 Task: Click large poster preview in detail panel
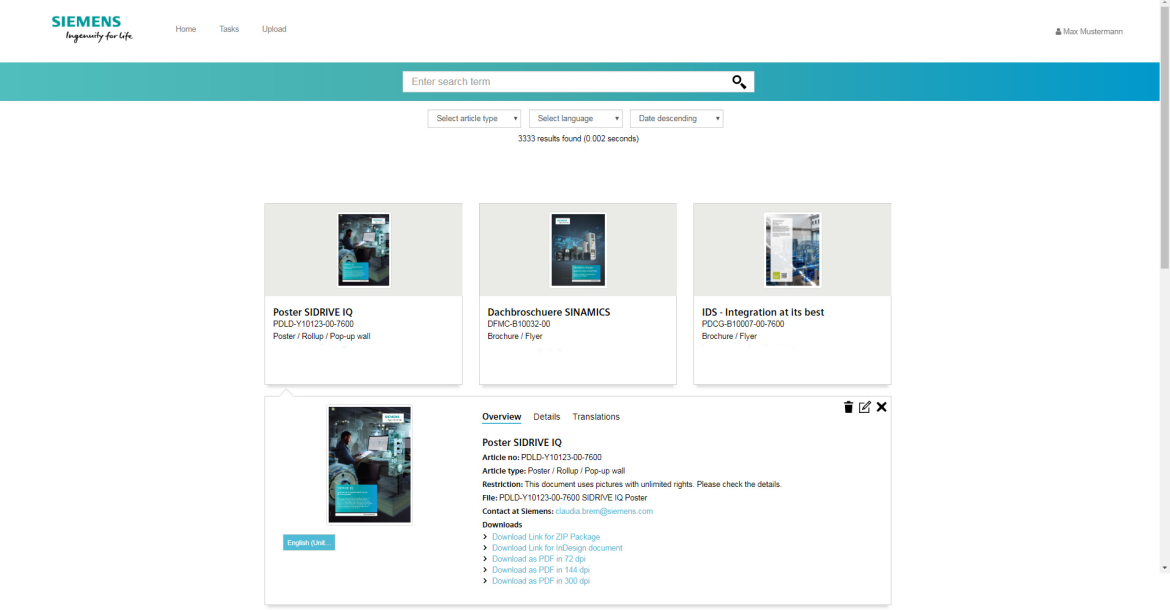click(x=369, y=465)
